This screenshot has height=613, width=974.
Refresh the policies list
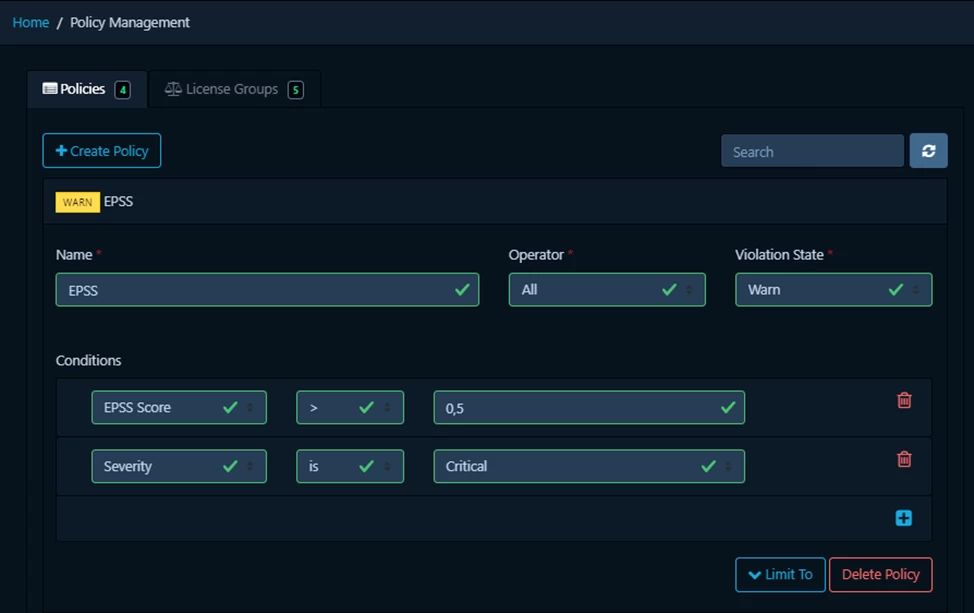tap(929, 150)
